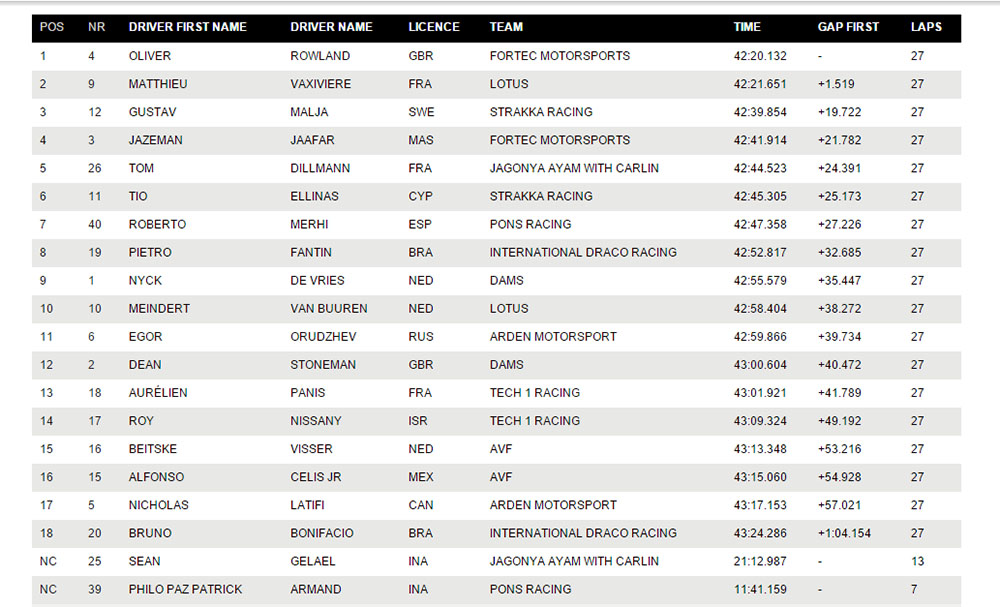1000x607 pixels.
Task: Select the STRAKKA RACING team for Gustav Malja
Action: (541, 112)
